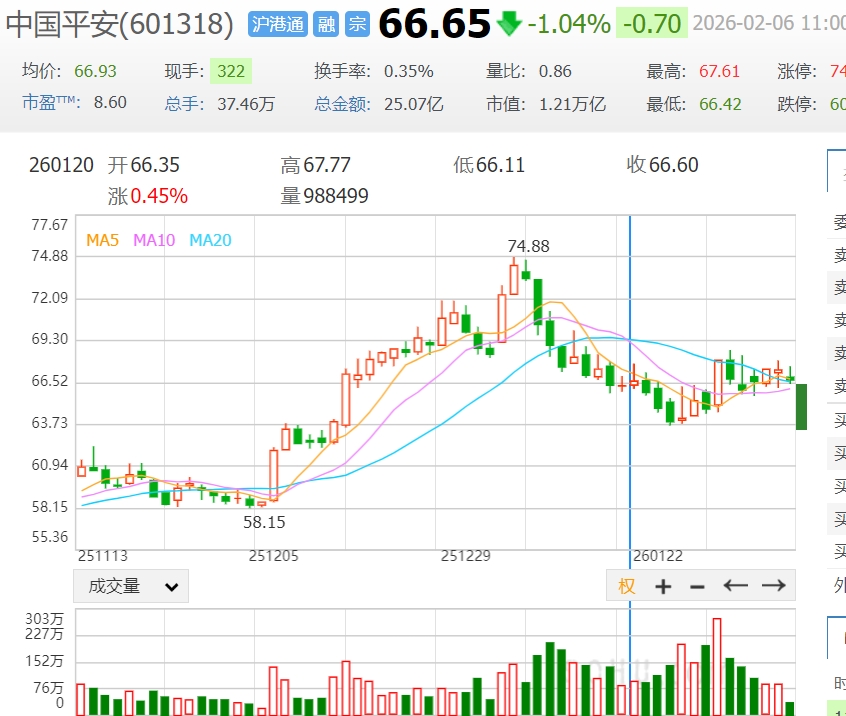Click the -0.70 change amount
Viewport: 846px width, 716px height.
pos(652,24)
